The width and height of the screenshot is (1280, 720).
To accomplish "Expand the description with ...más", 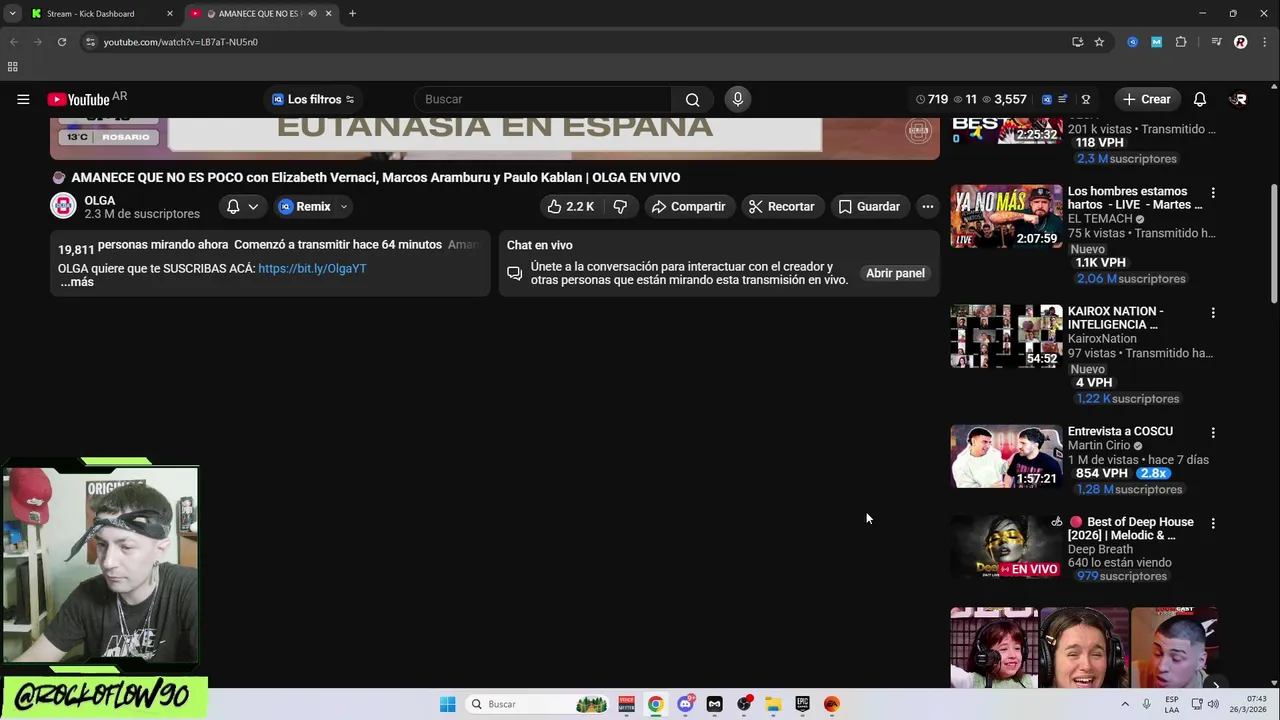I will point(77,282).
